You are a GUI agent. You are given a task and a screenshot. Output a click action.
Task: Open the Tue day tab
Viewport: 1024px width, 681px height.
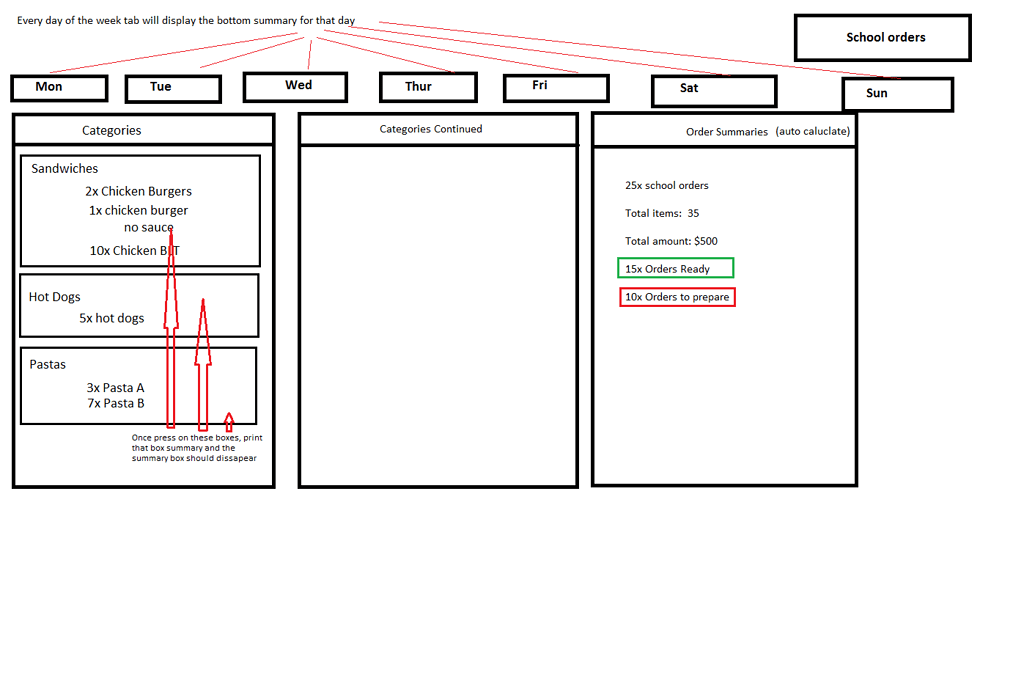(x=172, y=88)
